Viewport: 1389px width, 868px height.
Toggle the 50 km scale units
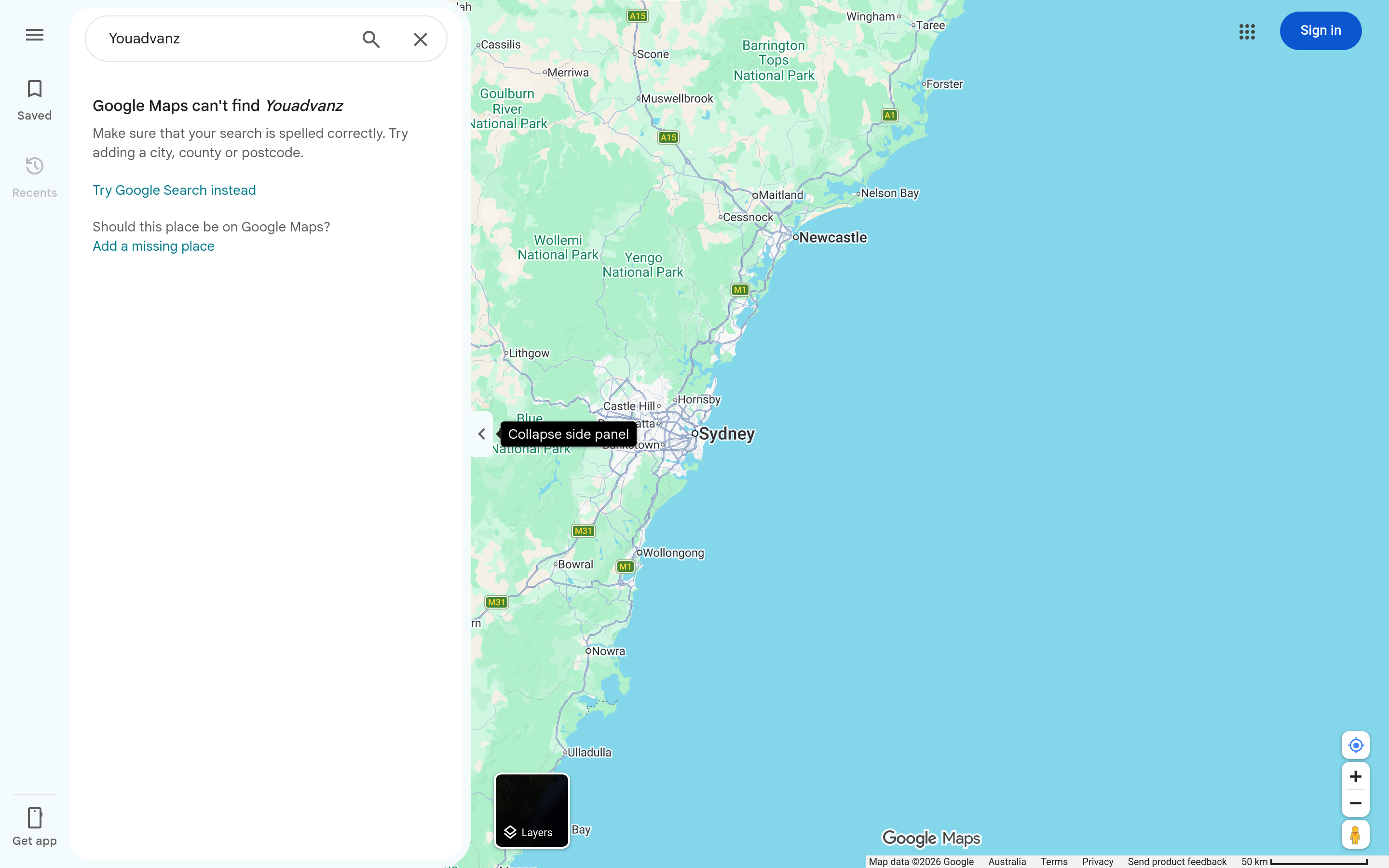[1304, 862]
